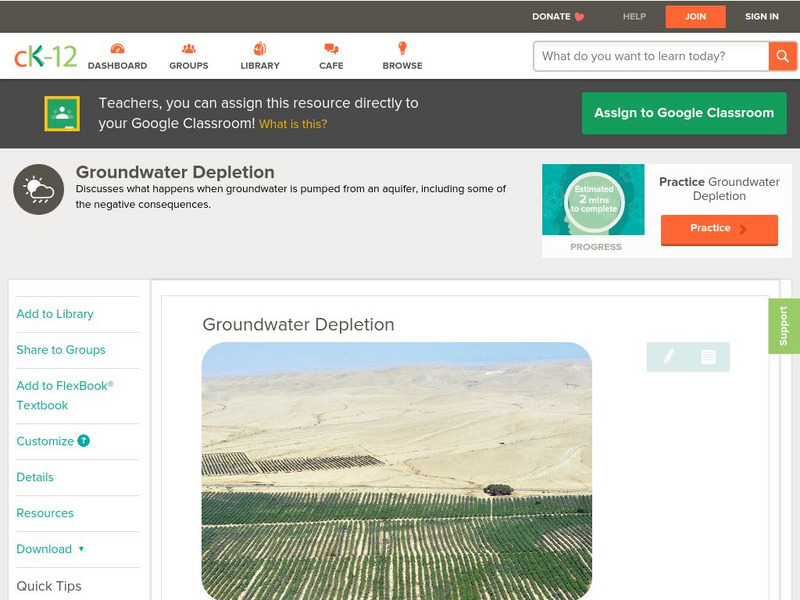Screen dimensions: 800x600
Task: Start the Practice exercise
Action: (x=718, y=229)
